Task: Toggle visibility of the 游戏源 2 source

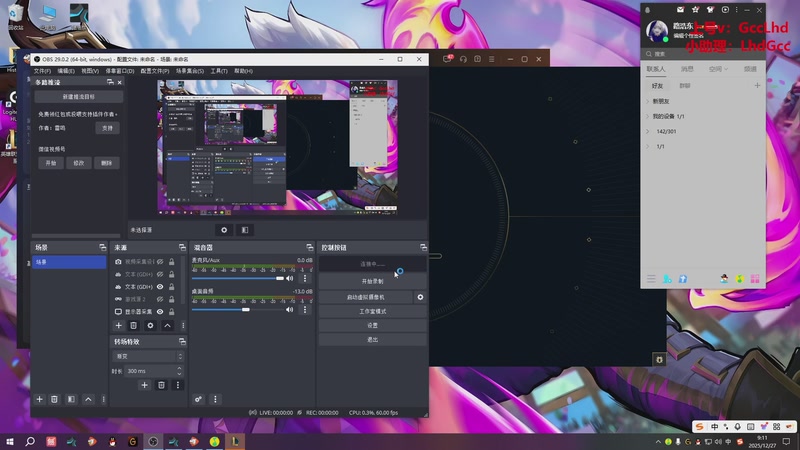Action: click(160, 299)
